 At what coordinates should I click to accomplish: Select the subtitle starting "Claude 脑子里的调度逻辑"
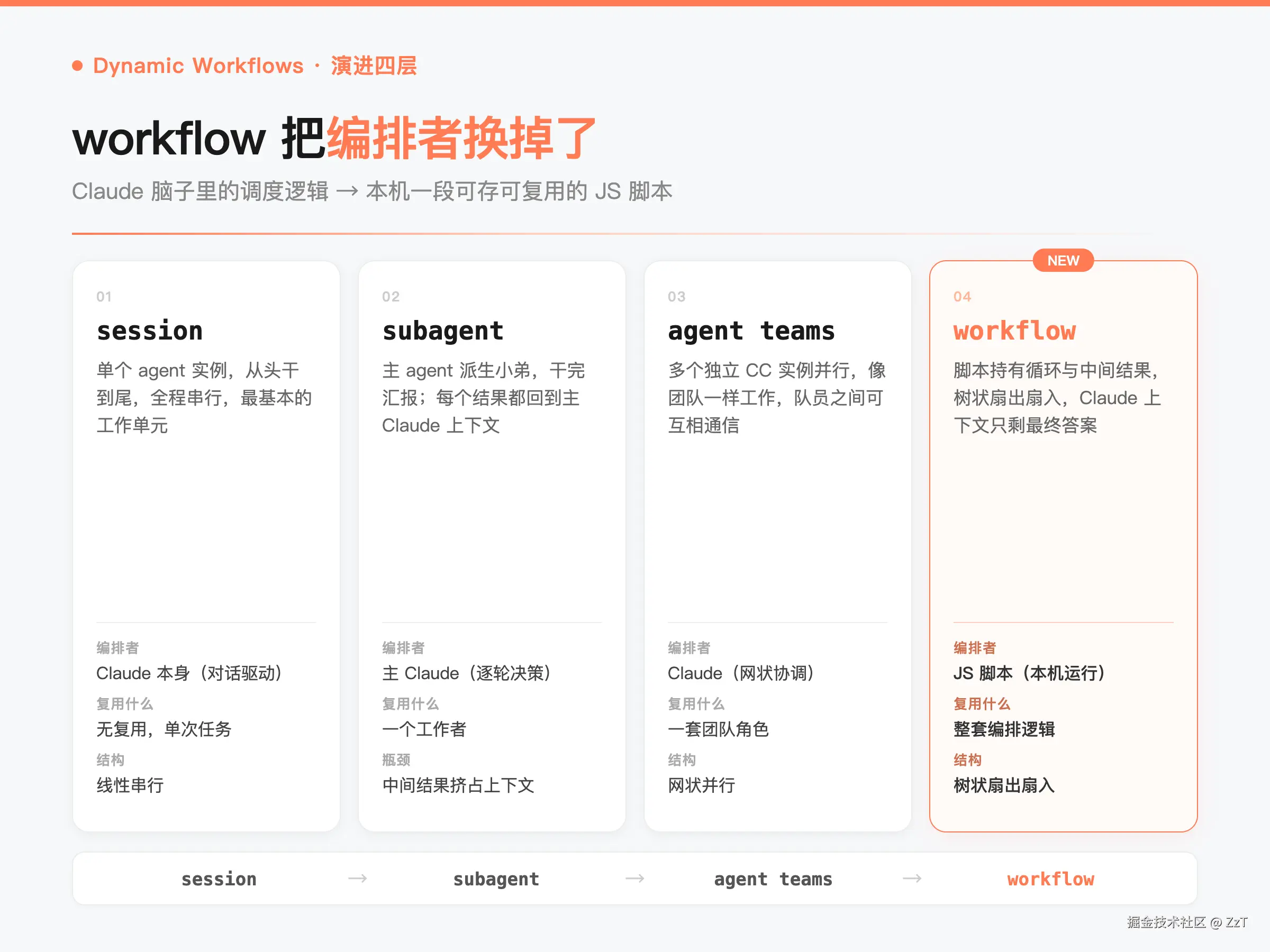pyautogui.click(x=372, y=191)
